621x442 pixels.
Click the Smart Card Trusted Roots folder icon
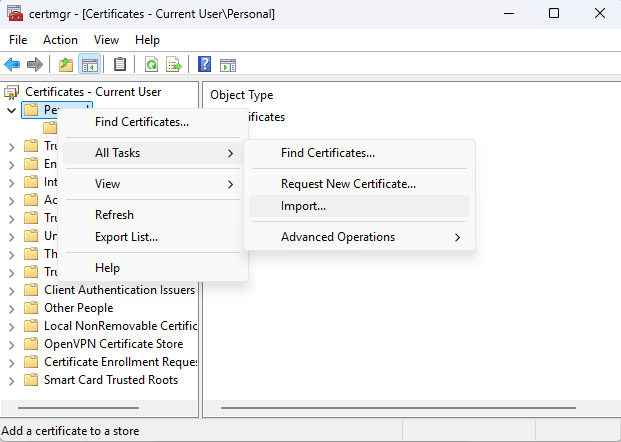click(x=31, y=380)
